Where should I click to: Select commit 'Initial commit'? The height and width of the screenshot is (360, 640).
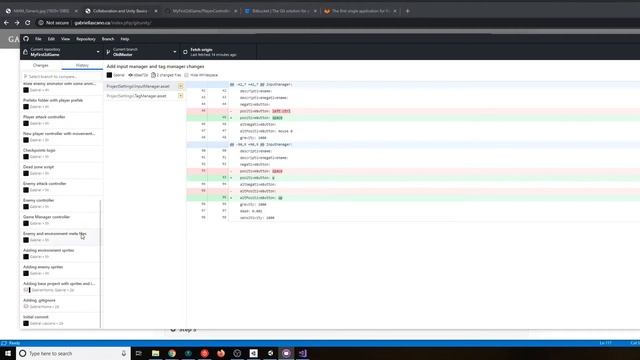pos(60,320)
